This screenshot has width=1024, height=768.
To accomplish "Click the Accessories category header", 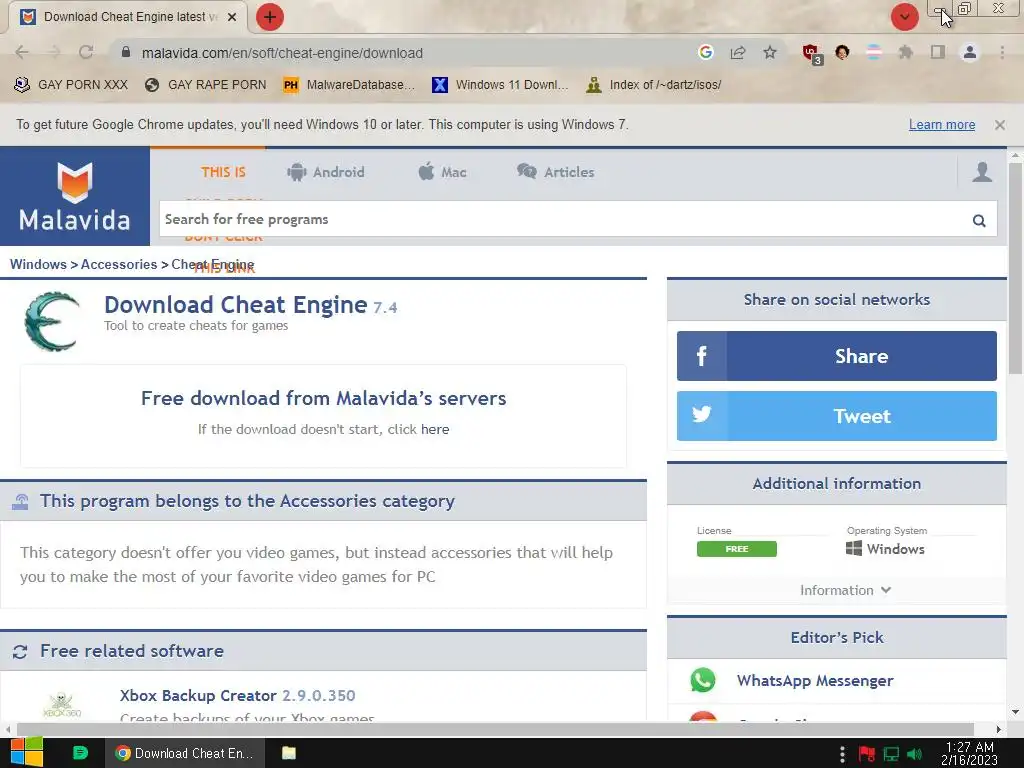I will pyautogui.click(x=323, y=501).
